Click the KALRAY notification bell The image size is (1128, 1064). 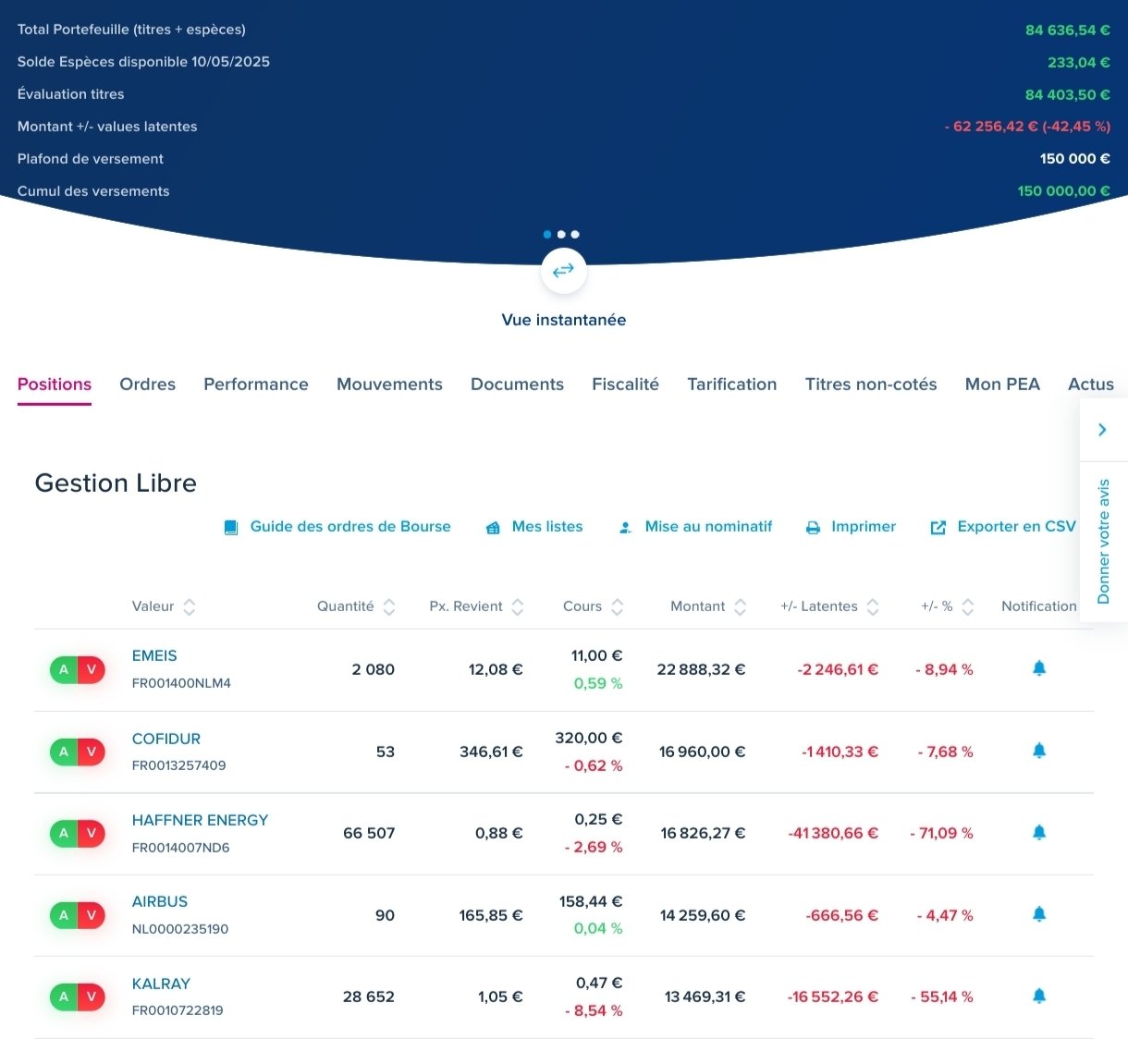pos(1039,996)
